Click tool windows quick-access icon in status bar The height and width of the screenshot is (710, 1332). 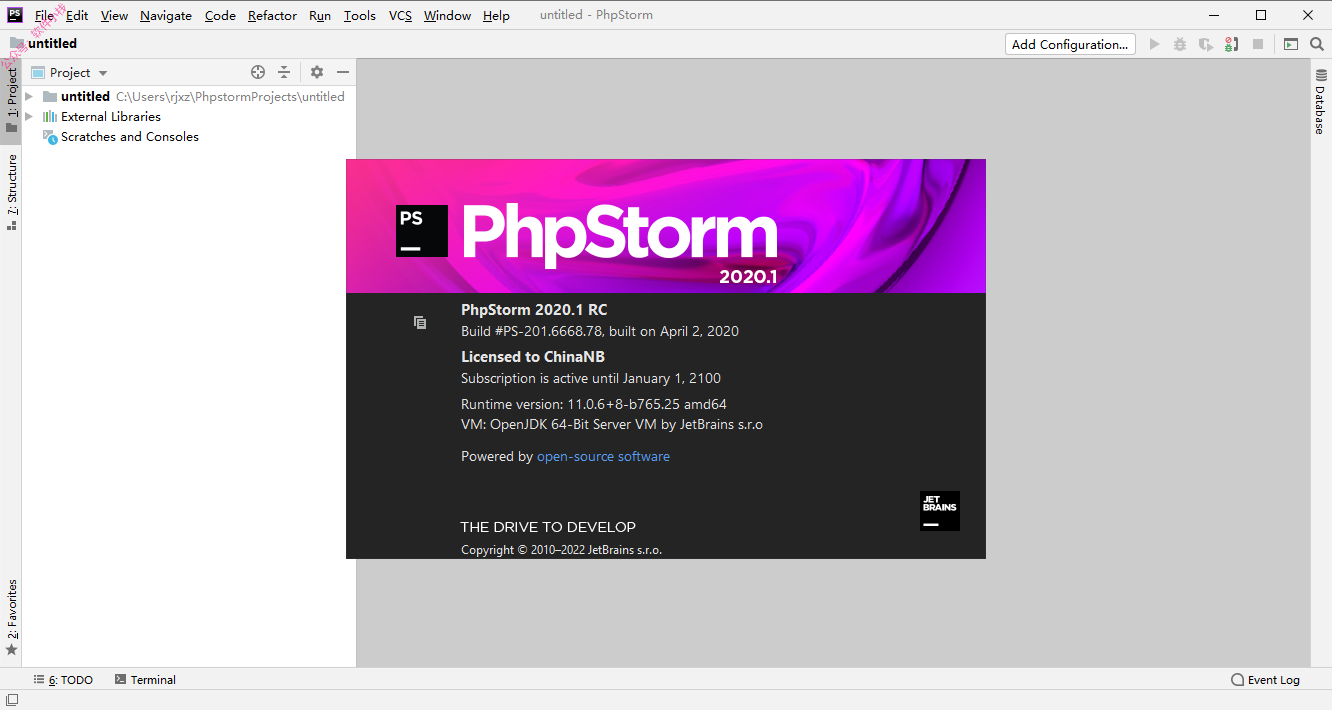tap(12, 700)
